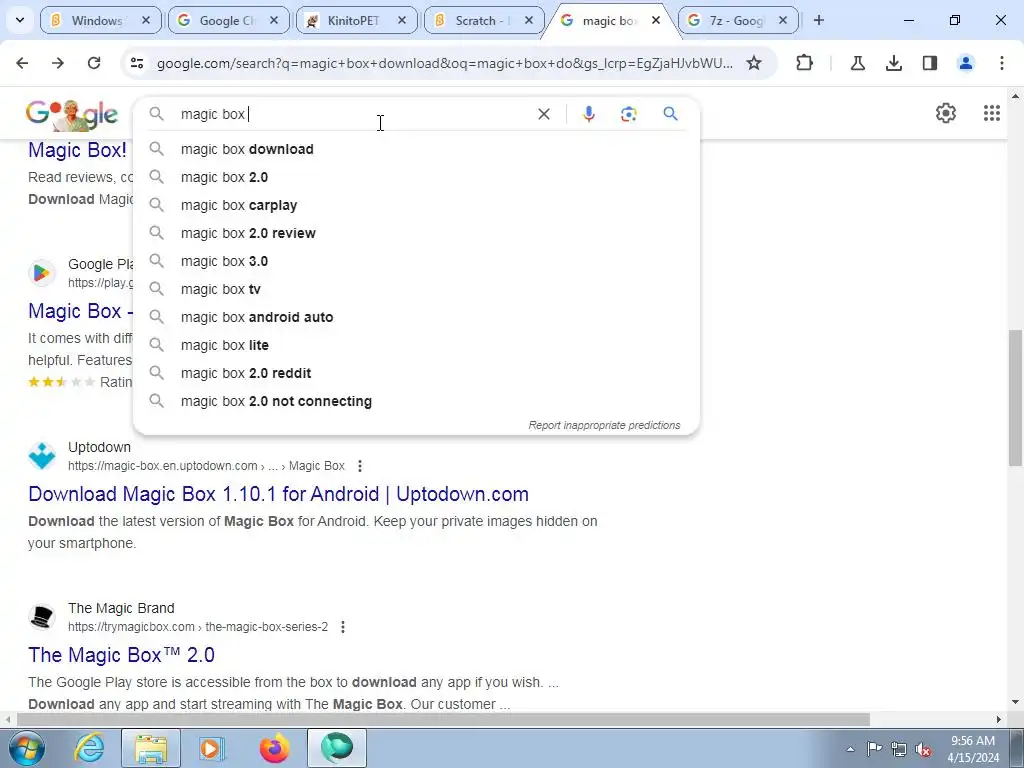The image size is (1024, 768).
Task: Open 'Download Magic Box 1.10.1 for Android' result
Action: tap(278, 494)
